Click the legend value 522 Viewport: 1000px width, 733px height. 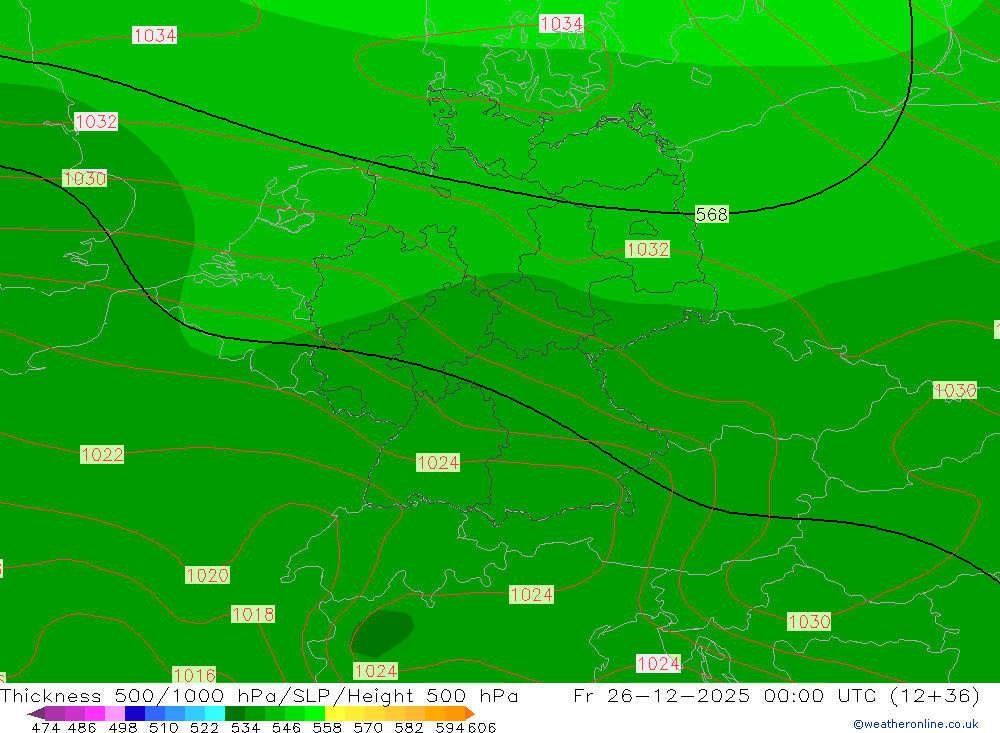204,727
